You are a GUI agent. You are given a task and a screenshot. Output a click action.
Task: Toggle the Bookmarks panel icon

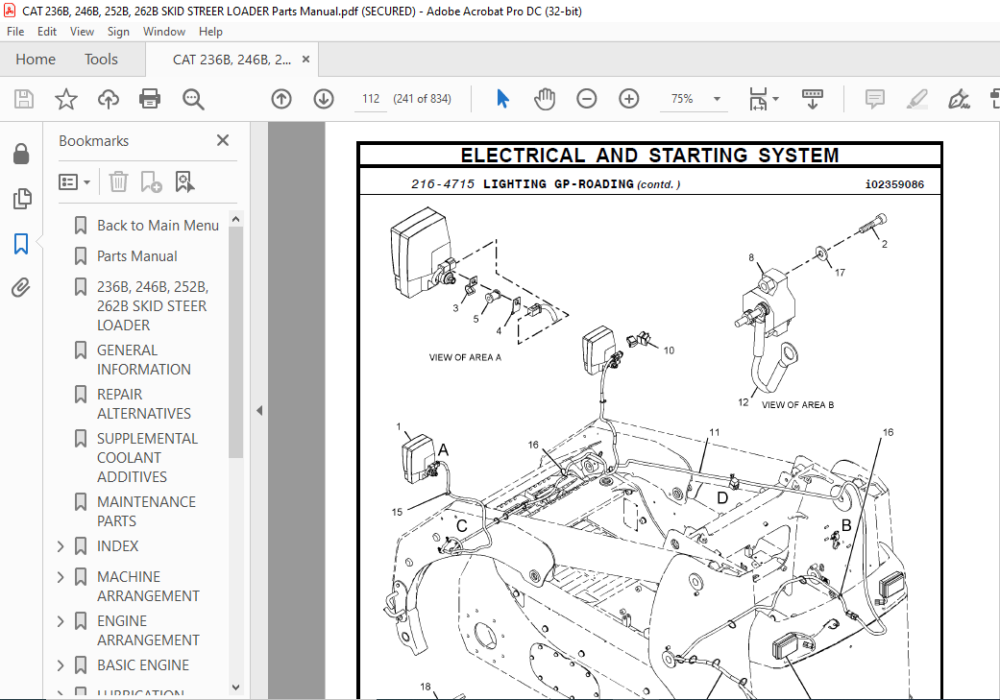tap(21, 243)
